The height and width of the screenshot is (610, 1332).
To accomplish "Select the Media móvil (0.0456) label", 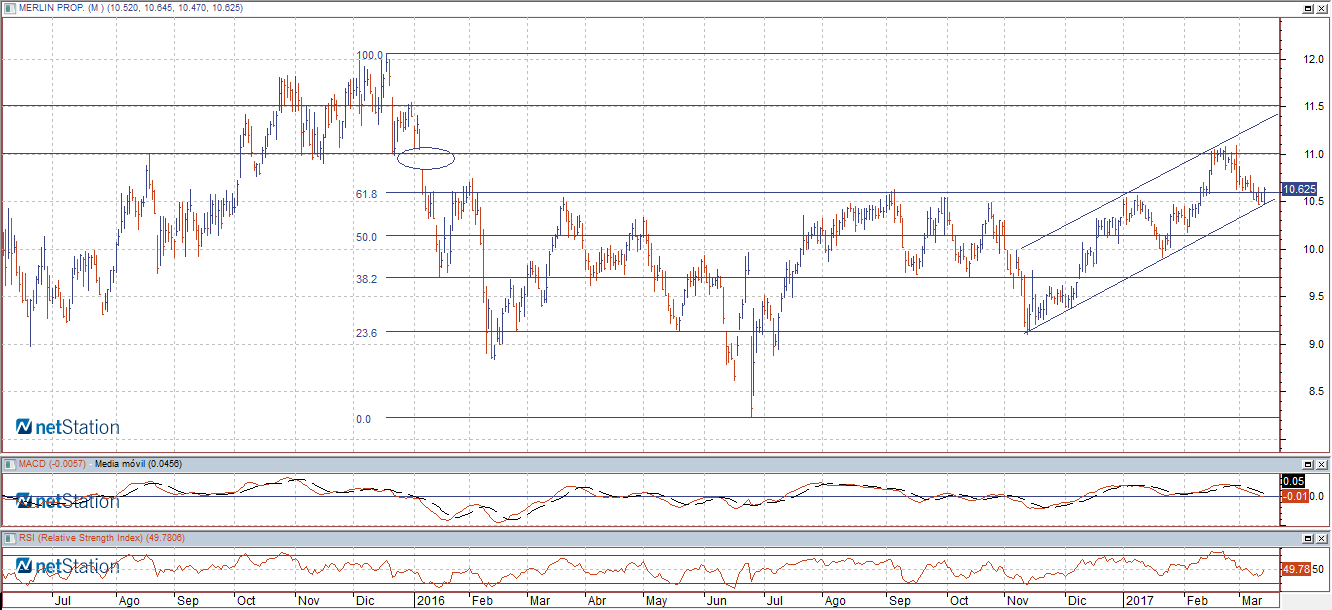I will click(138, 464).
